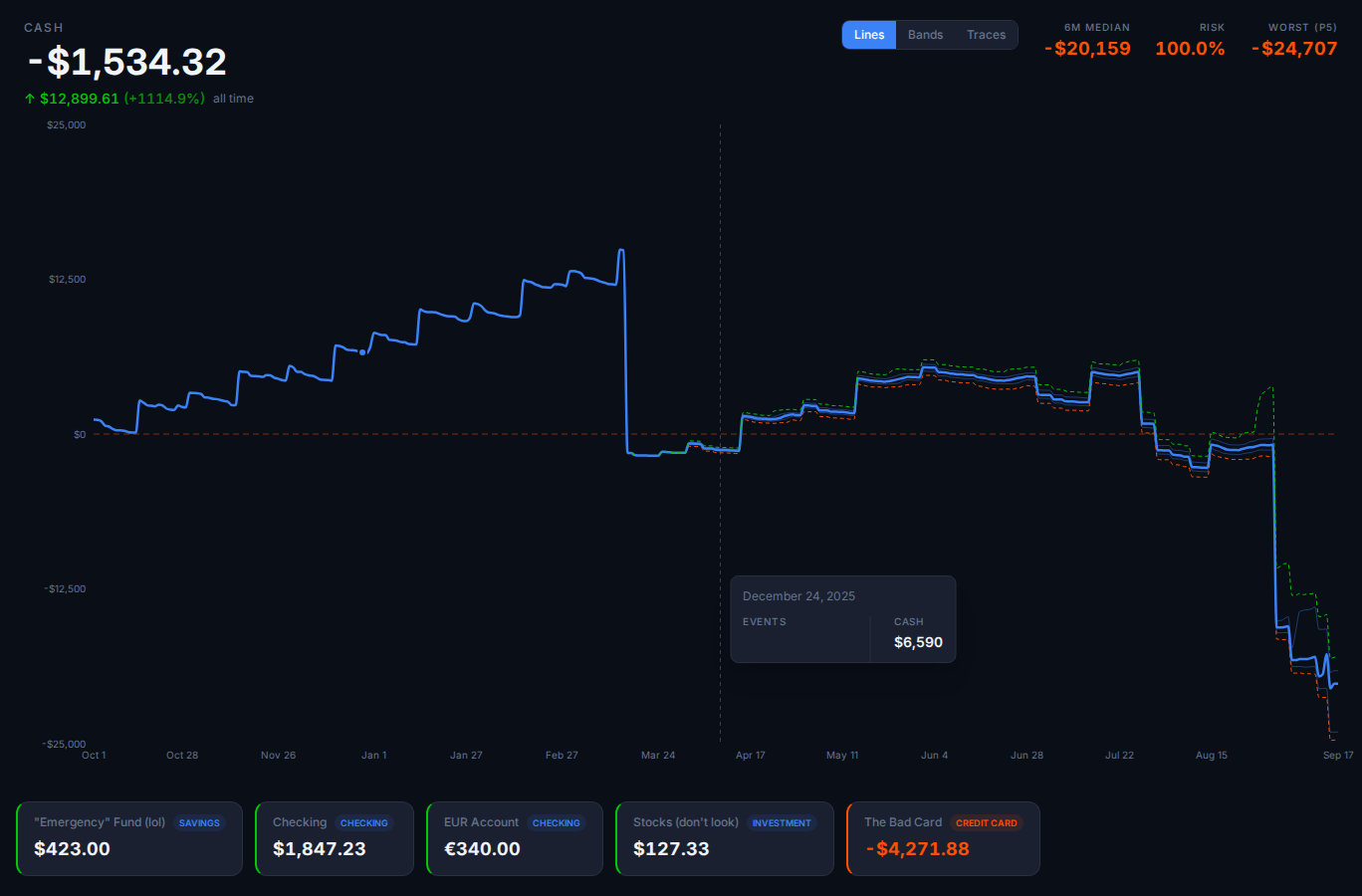Click the SAVINGS badge on the Emergency Fund
Viewport: 1362px width, 896px height.
coord(199,822)
